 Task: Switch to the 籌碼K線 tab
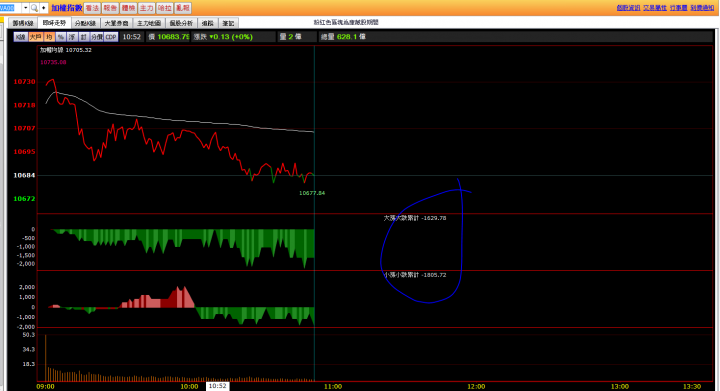tap(23, 23)
